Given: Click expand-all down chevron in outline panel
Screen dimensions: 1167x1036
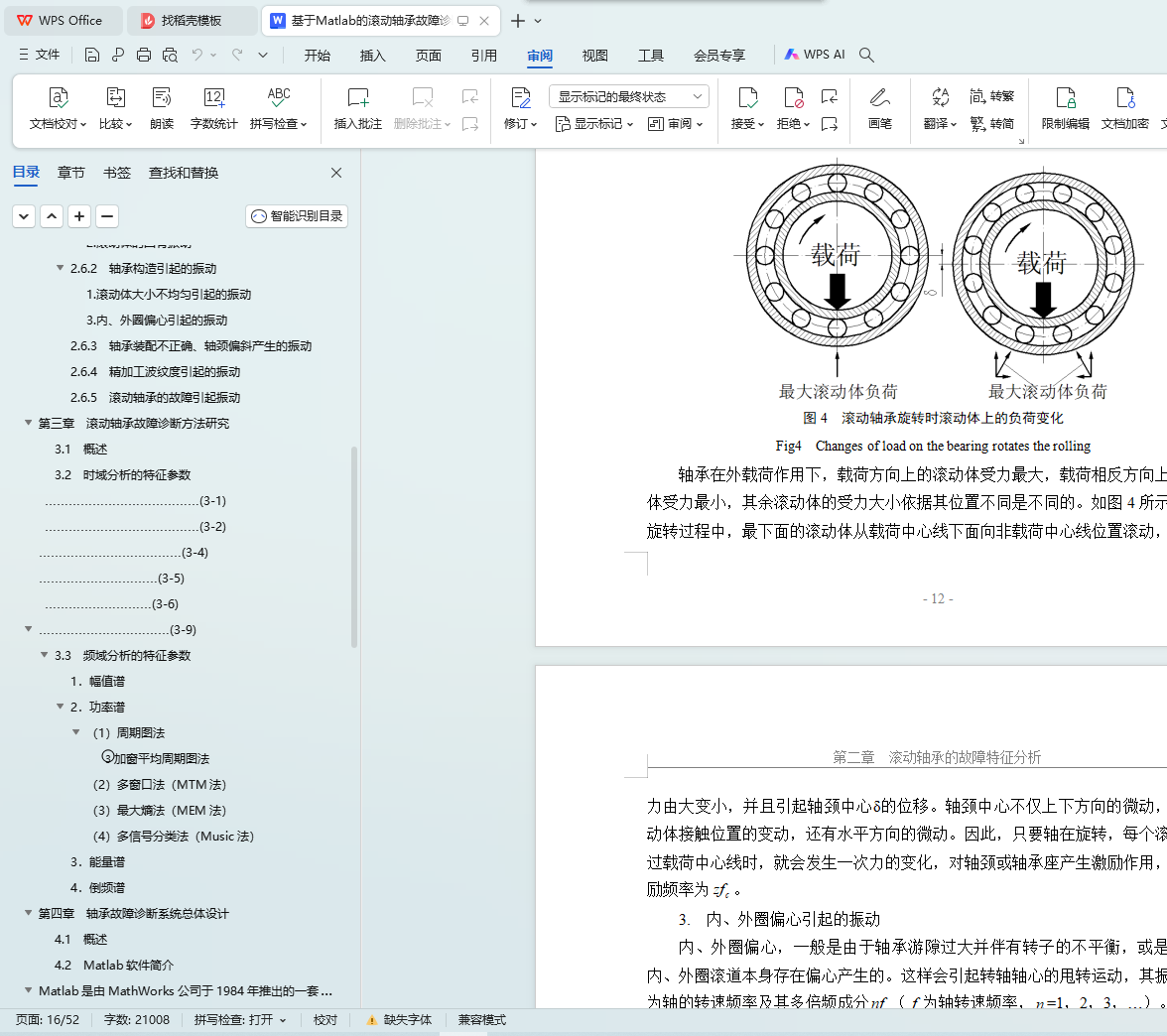Looking at the screenshot, I should point(24,216).
